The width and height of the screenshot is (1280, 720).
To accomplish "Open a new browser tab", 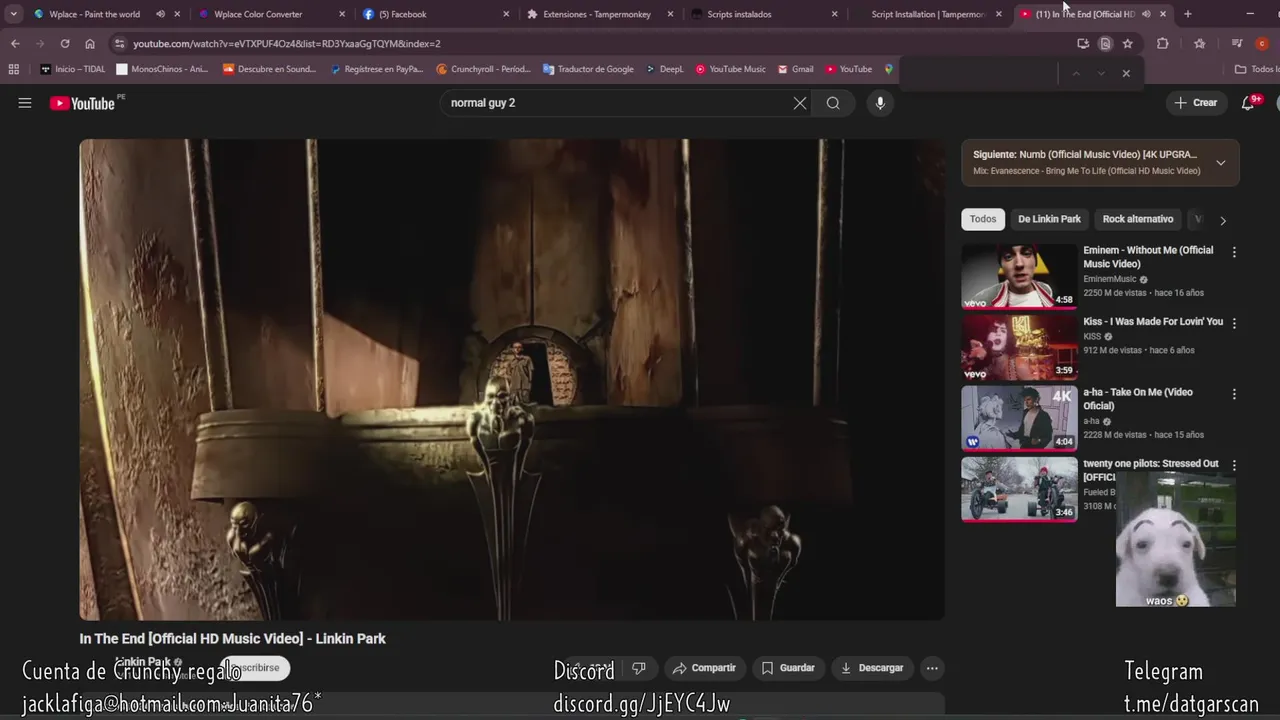I will pos(1188,14).
